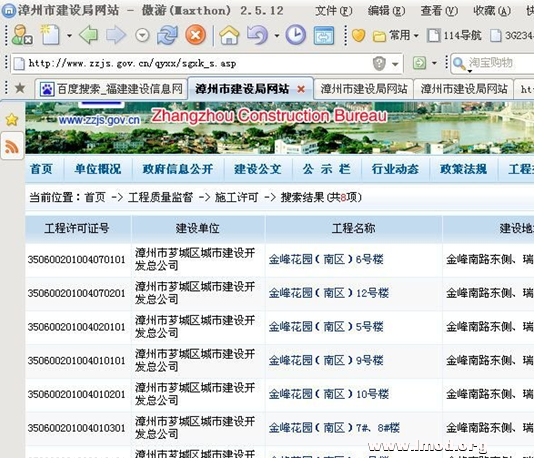534x458 pixels.
Task: Open 公示栏 navigation item
Action: coord(327,169)
